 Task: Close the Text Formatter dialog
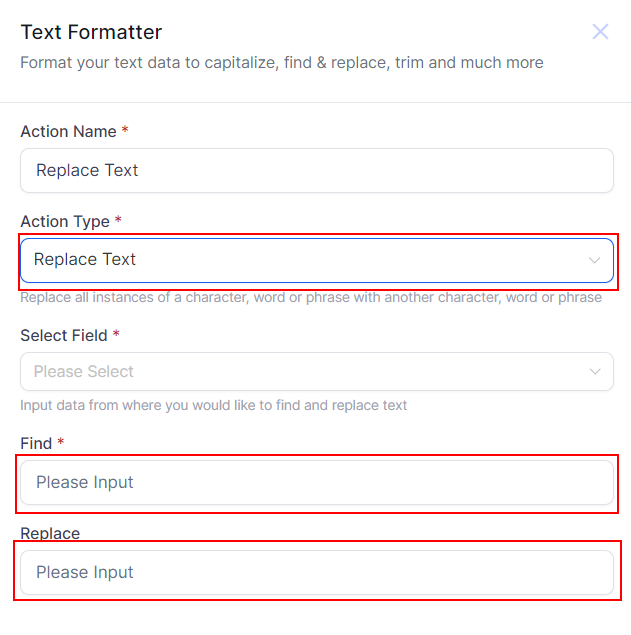[600, 32]
